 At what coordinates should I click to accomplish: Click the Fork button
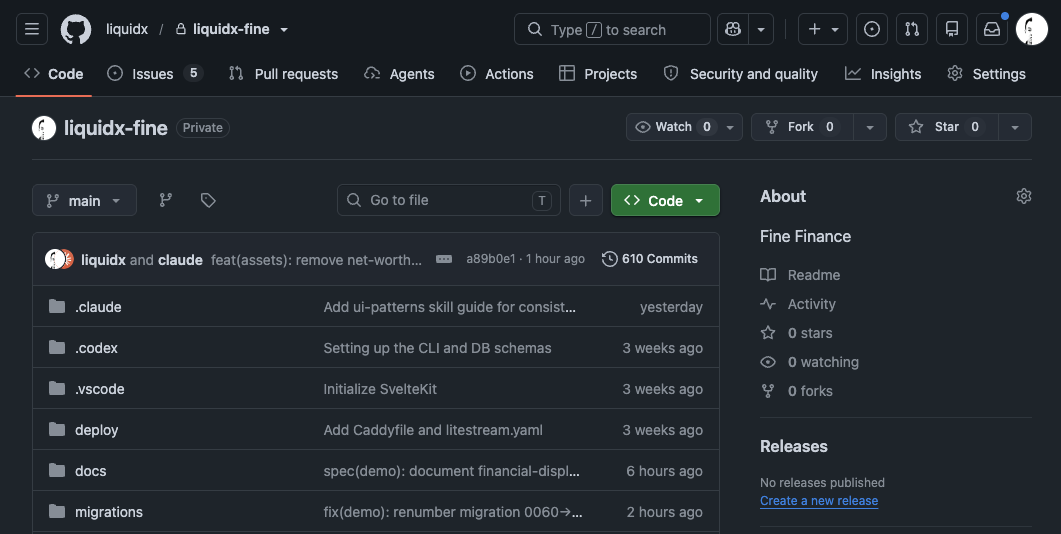coord(802,127)
